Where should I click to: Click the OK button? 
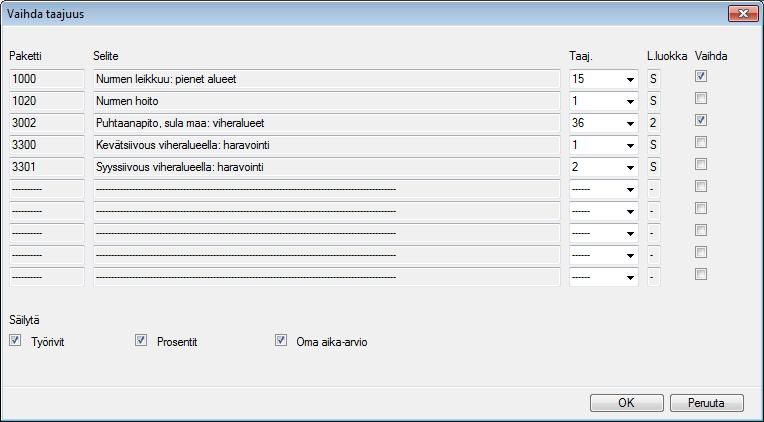click(x=627, y=403)
